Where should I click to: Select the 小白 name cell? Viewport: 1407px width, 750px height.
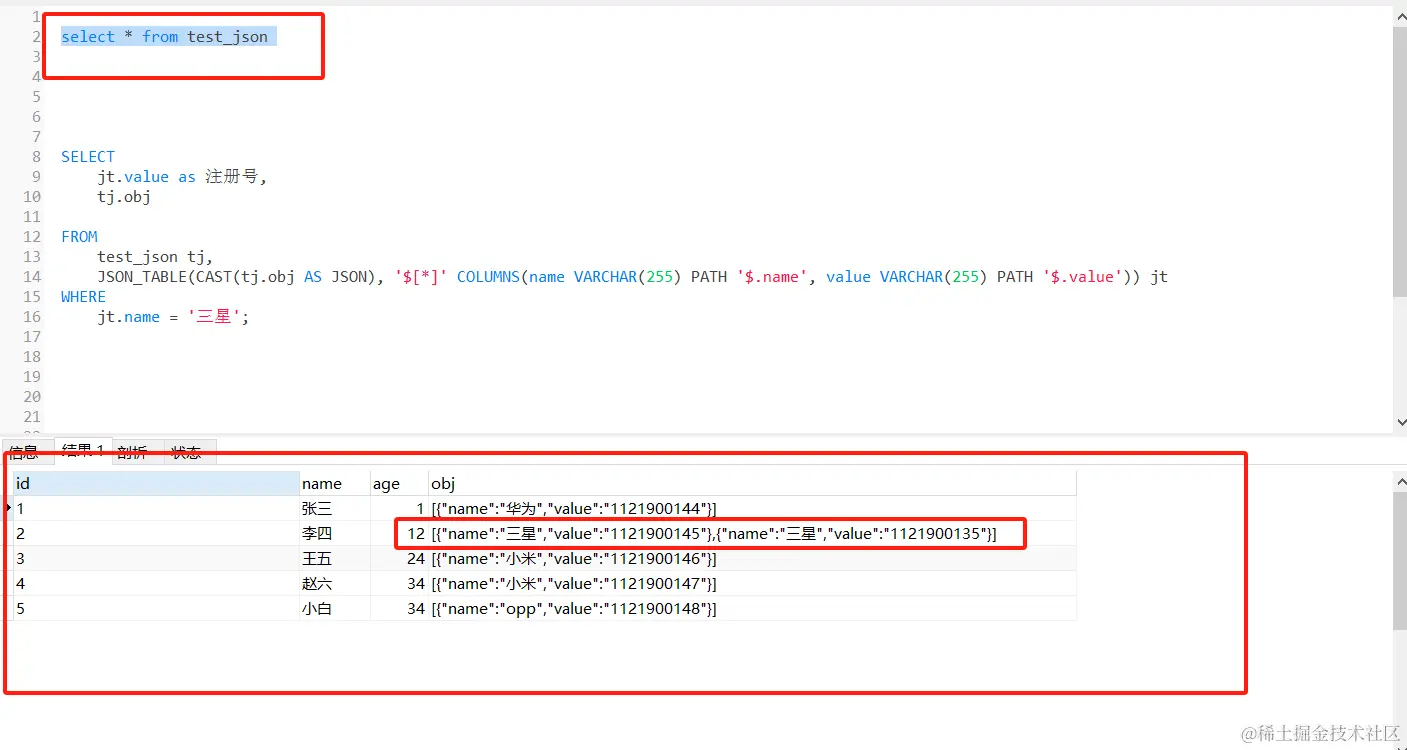point(335,608)
